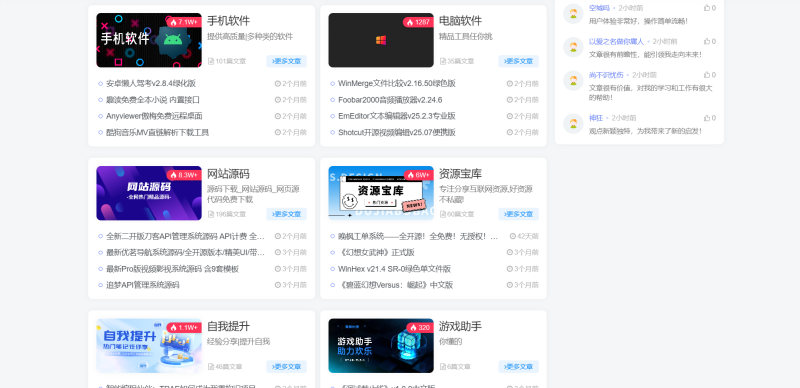Click avatar of commenter 空城吗
The height and width of the screenshot is (388, 800).
click(x=573, y=14)
